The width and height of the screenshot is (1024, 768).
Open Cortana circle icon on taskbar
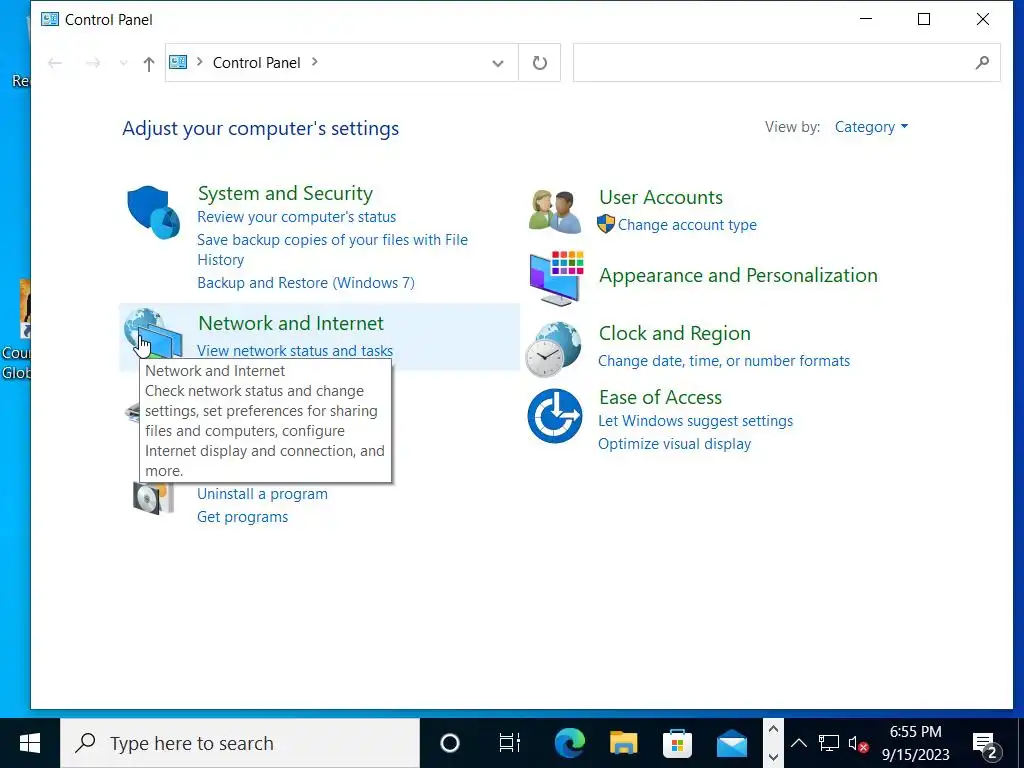(450, 743)
